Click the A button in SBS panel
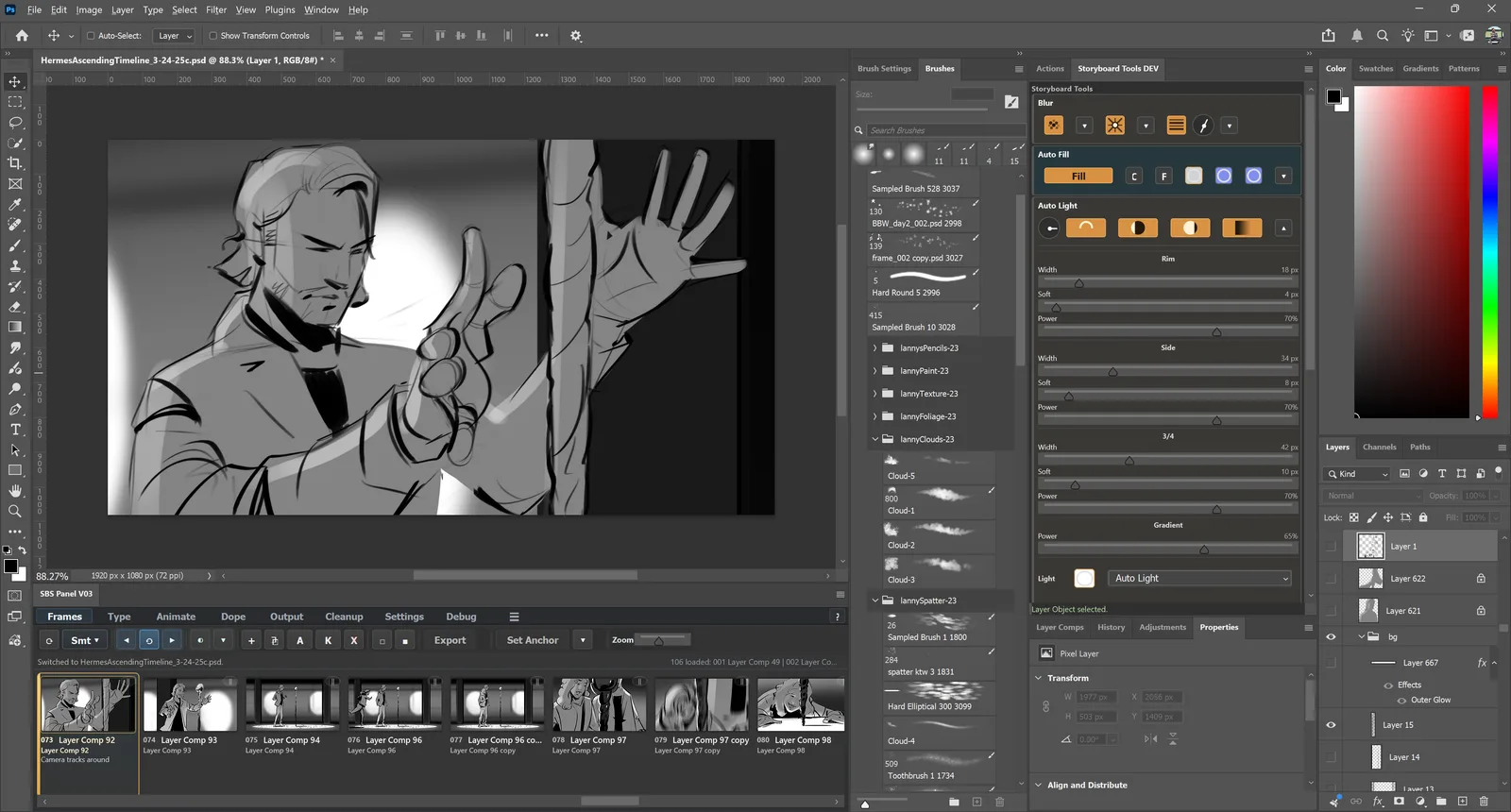This screenshot has height=812, width=1511. [300, 640]
